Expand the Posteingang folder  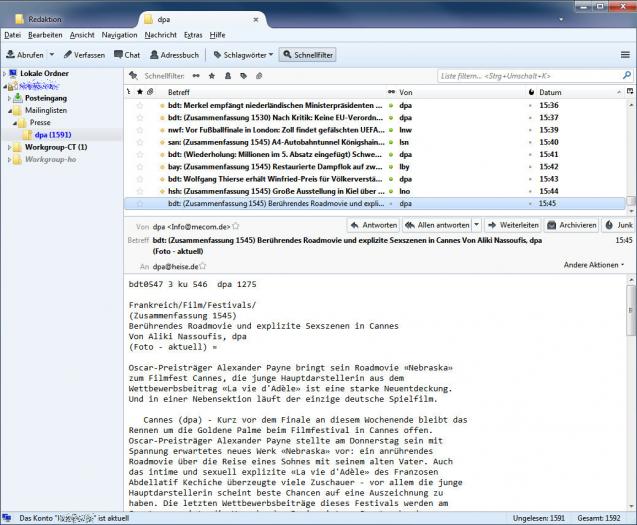pyautogui.click(x=9, y=98)
